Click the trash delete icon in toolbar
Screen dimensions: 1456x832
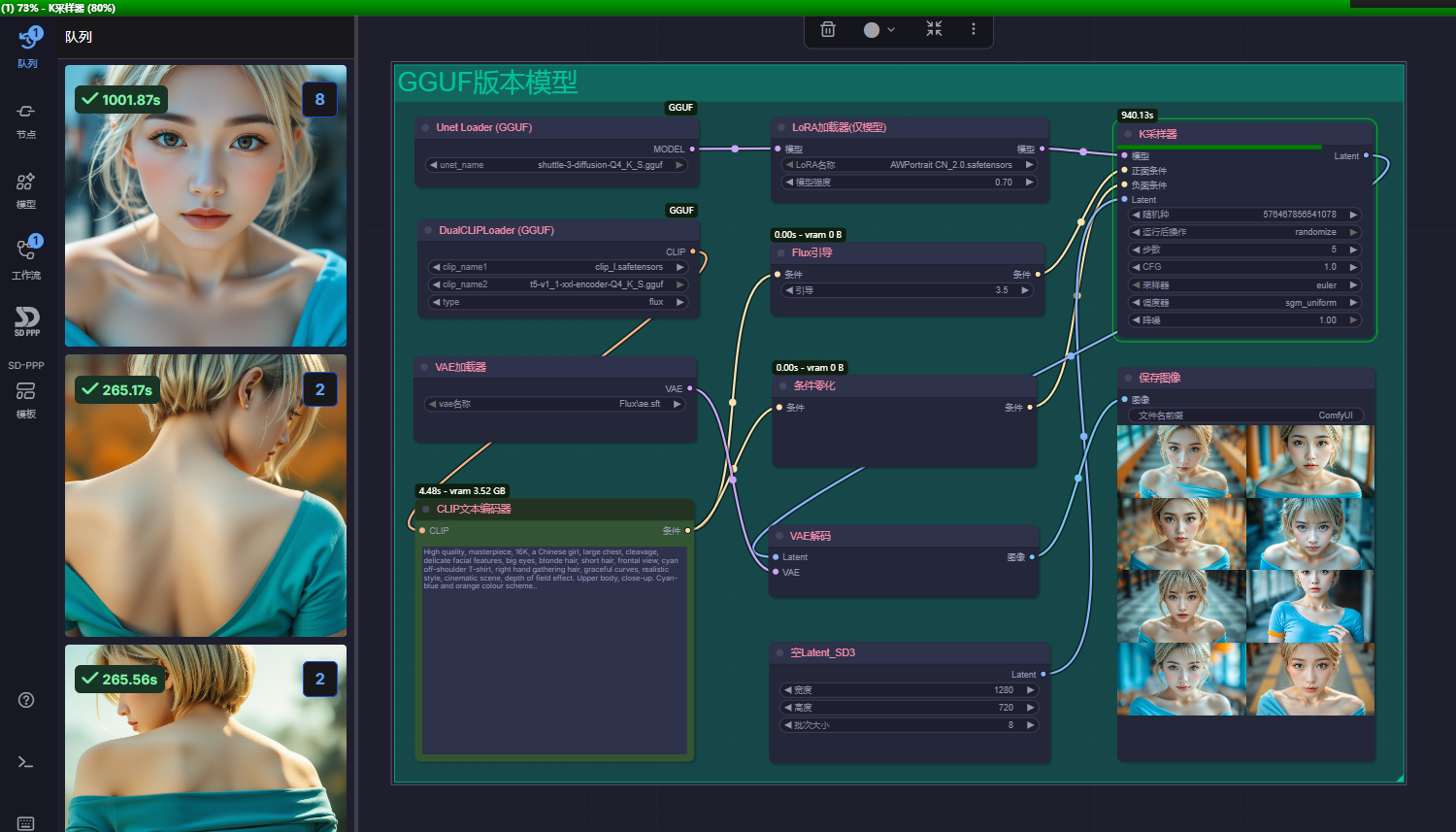[x=828, y=29]
